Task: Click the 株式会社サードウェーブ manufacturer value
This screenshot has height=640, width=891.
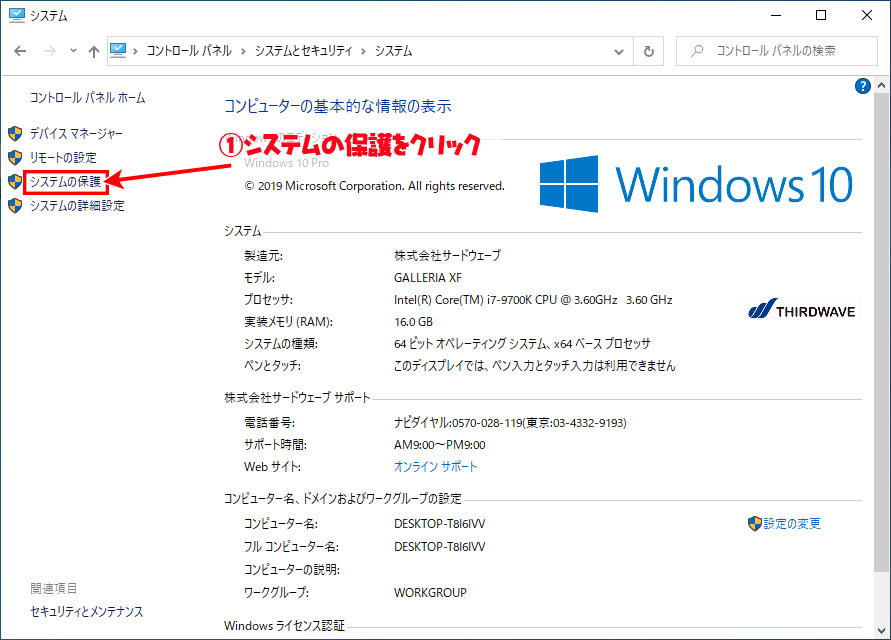Action: coord(448,255)
